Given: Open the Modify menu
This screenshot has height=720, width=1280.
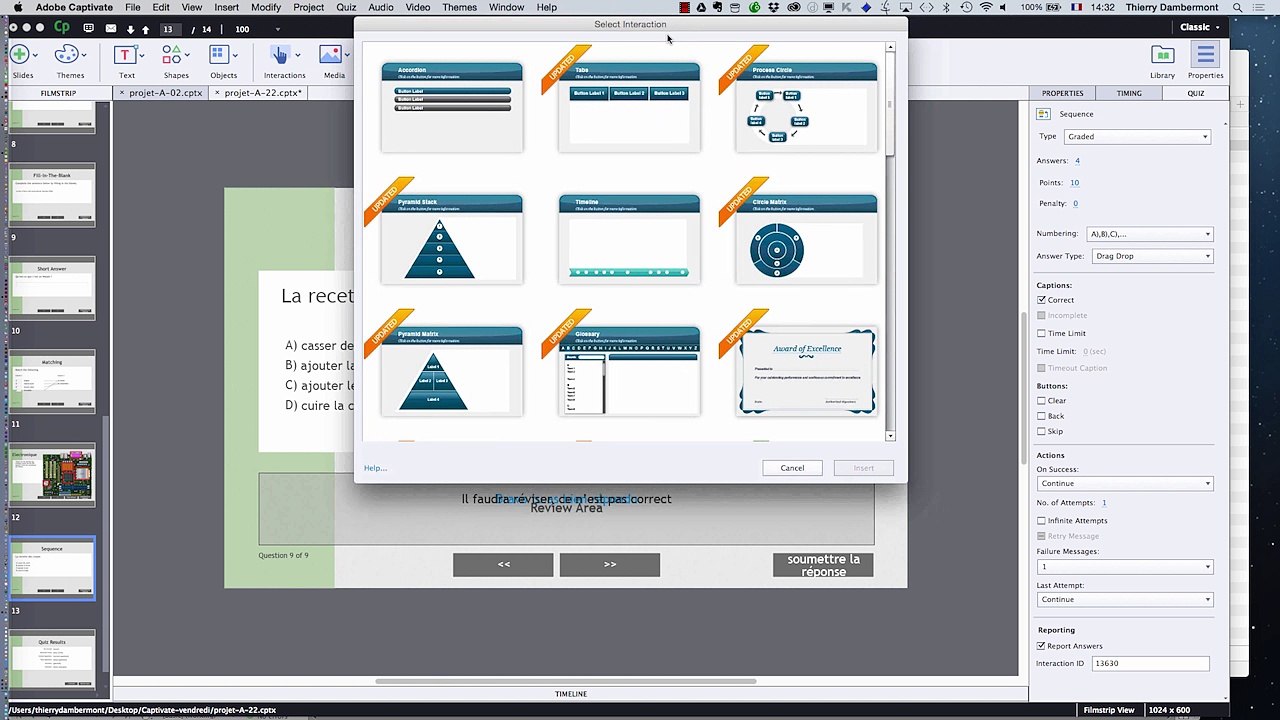Looking at the screenshot, I should point(266,7).
